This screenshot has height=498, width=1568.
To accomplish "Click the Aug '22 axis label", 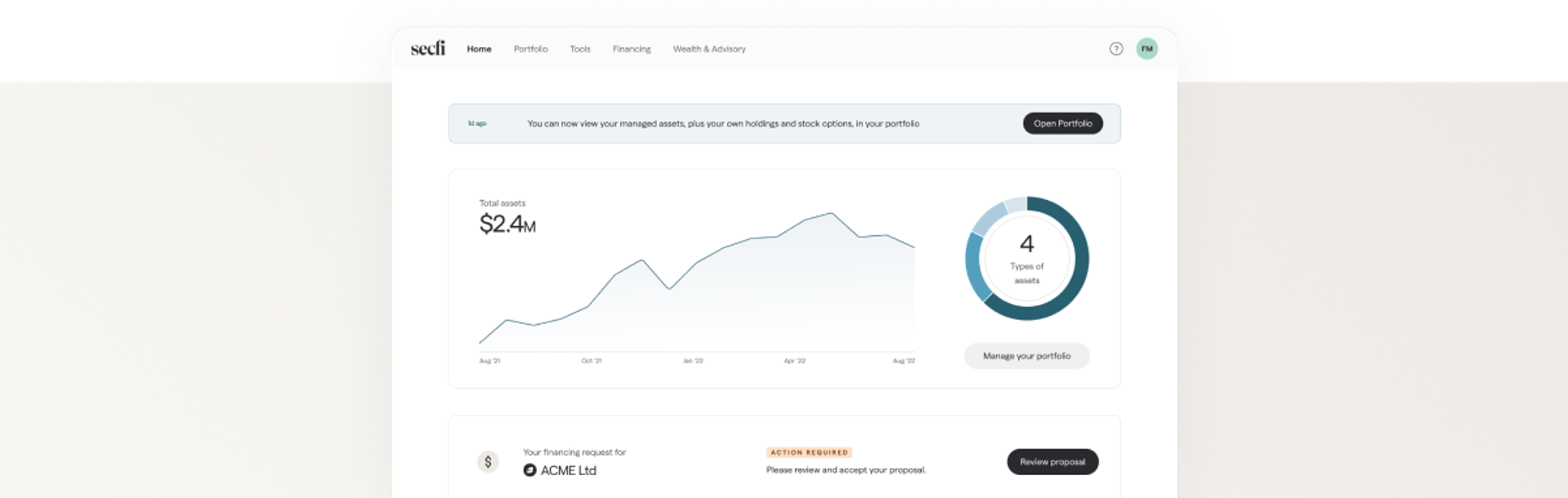I will point(904,361).
